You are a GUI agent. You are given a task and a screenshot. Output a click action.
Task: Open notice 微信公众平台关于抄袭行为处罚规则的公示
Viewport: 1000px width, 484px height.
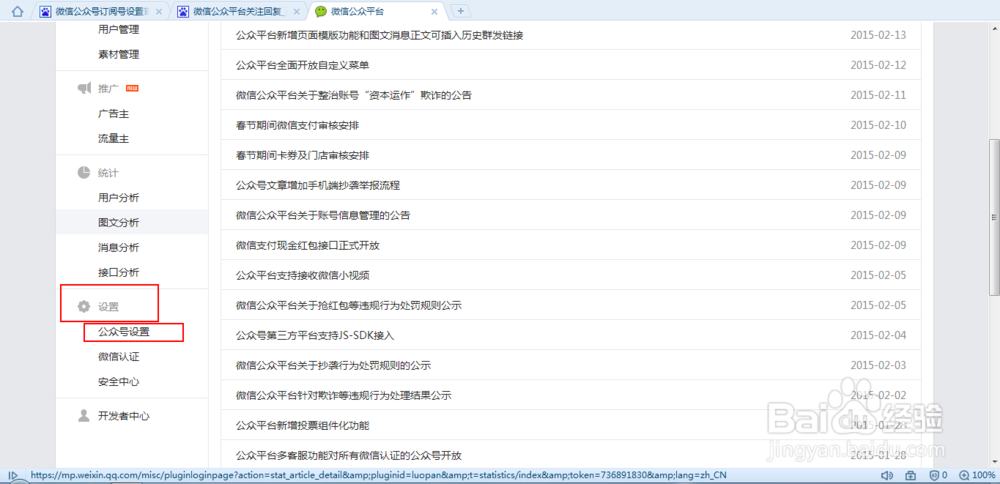(x=333, y=365)
